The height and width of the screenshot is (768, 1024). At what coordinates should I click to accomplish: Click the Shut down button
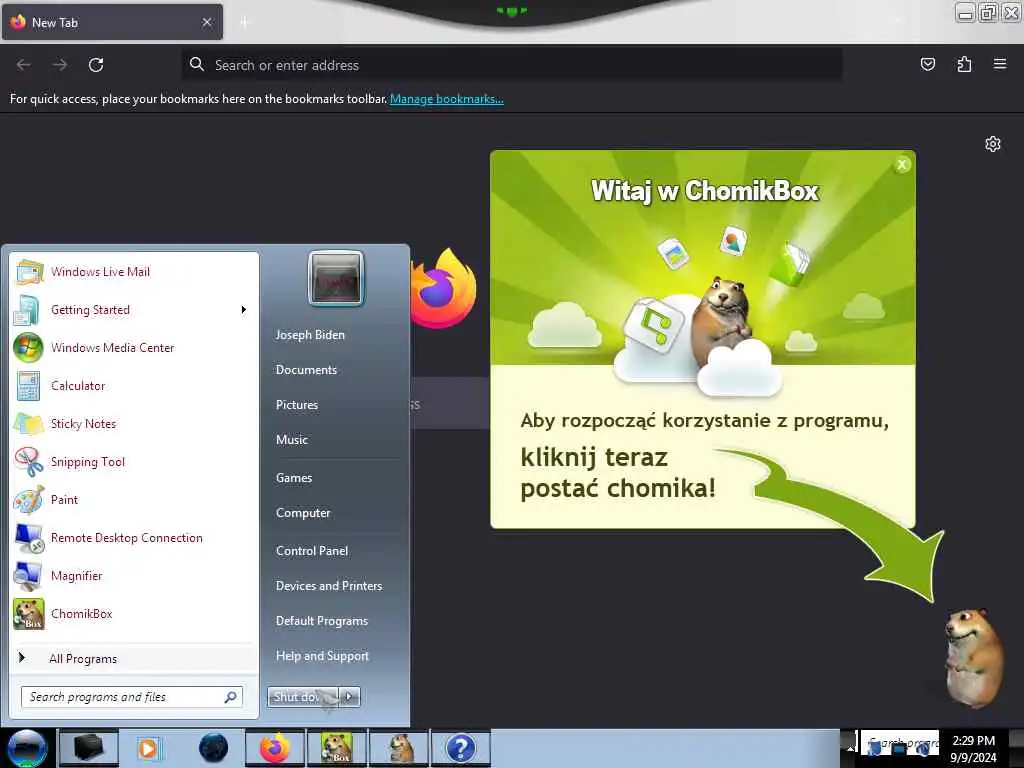pyautogui.click(x=303, y=697)
